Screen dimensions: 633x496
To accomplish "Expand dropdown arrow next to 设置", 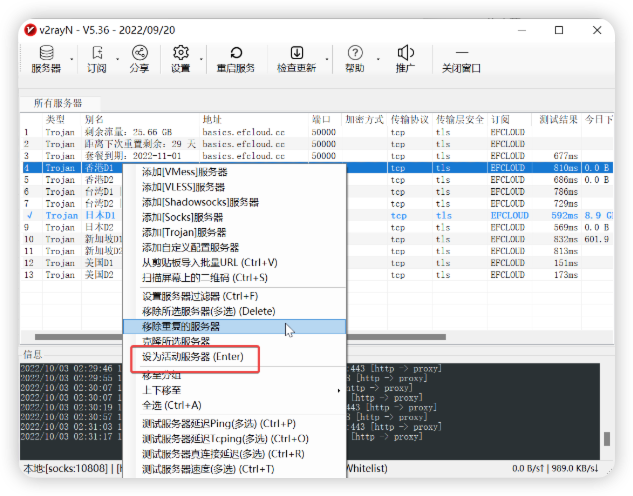I will click(x=201, y=59).
